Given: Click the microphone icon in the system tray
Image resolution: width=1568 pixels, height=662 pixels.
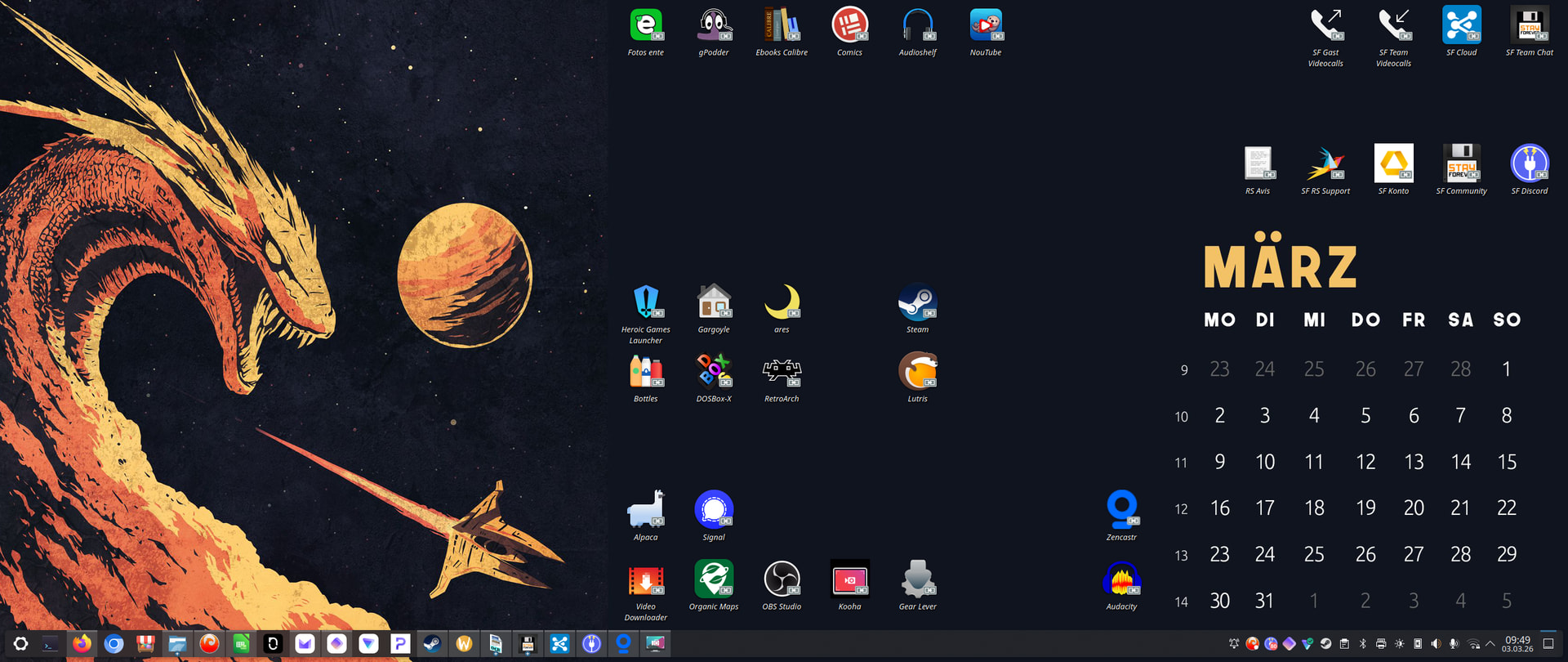Looking at the screenshot, I should (1454, 644).
